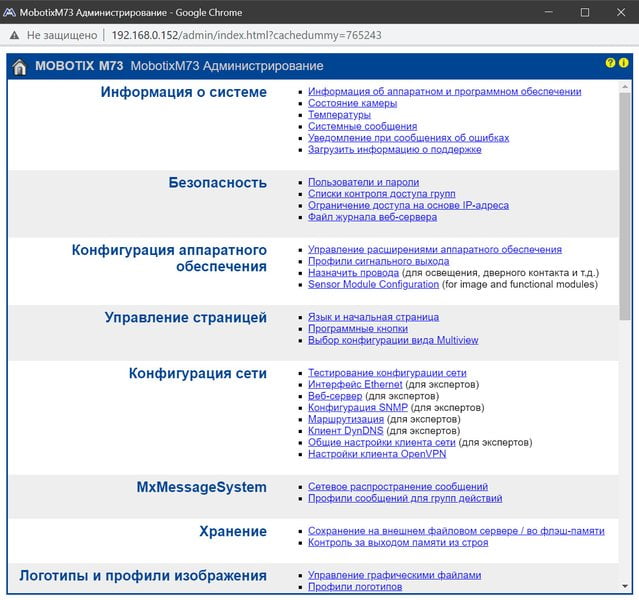Open the Пользователи и пароли link

(364, 182)
